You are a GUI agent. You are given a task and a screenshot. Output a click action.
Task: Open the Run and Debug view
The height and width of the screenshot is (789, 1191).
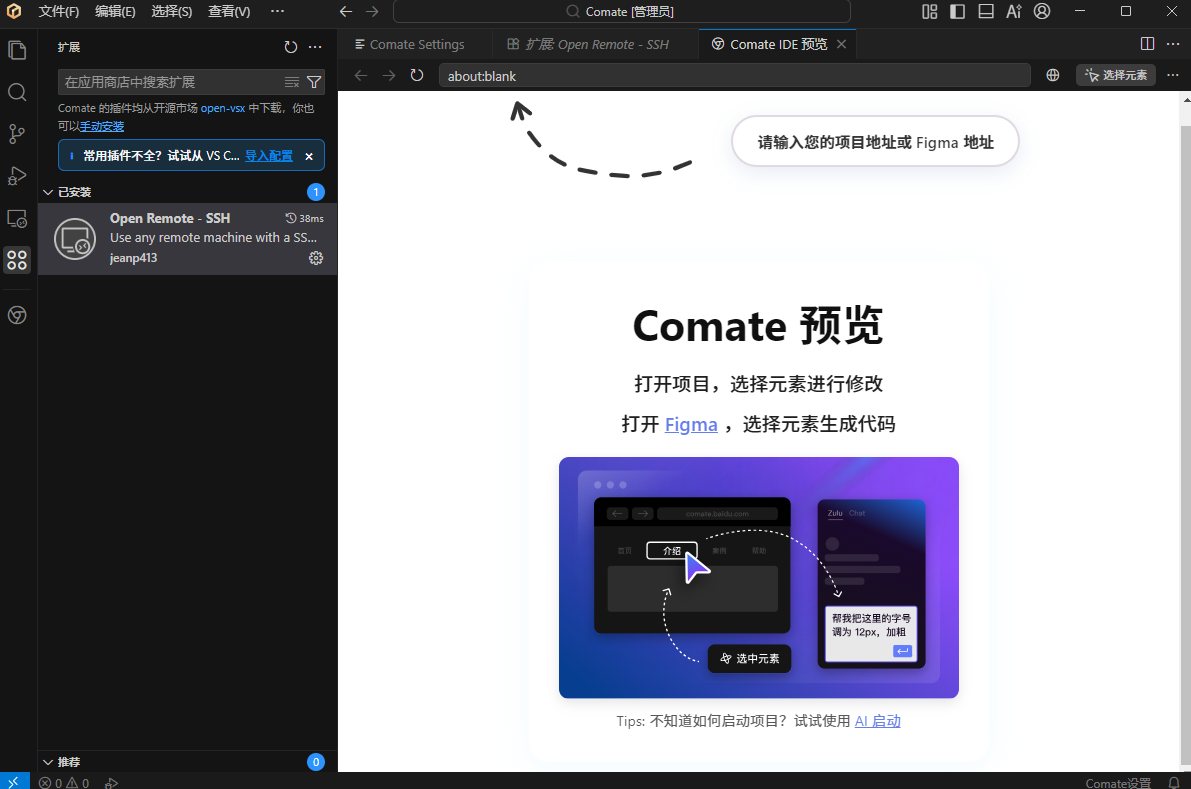(x=17, y=176)
